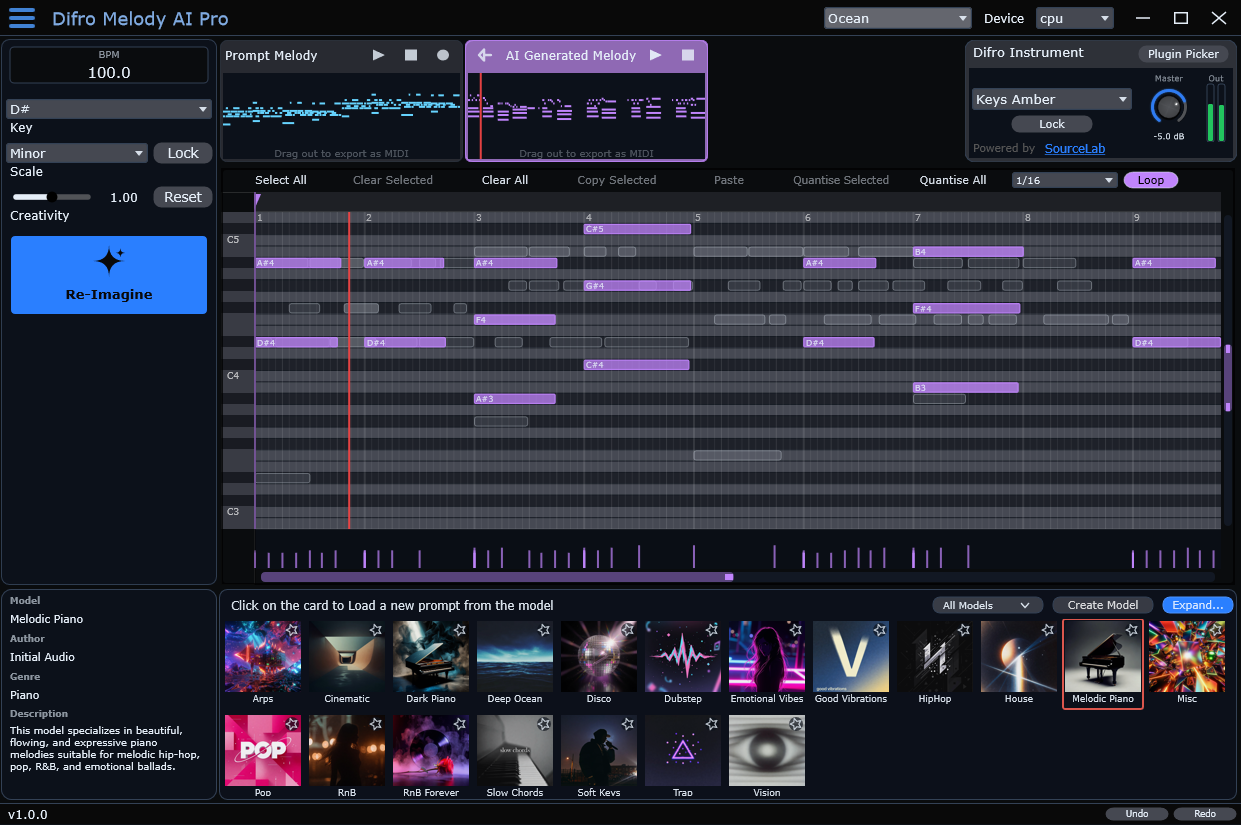This screenshot has height=825, width=1241.
Task: Favorite the Arps model star
Action: tap(292, 630)
